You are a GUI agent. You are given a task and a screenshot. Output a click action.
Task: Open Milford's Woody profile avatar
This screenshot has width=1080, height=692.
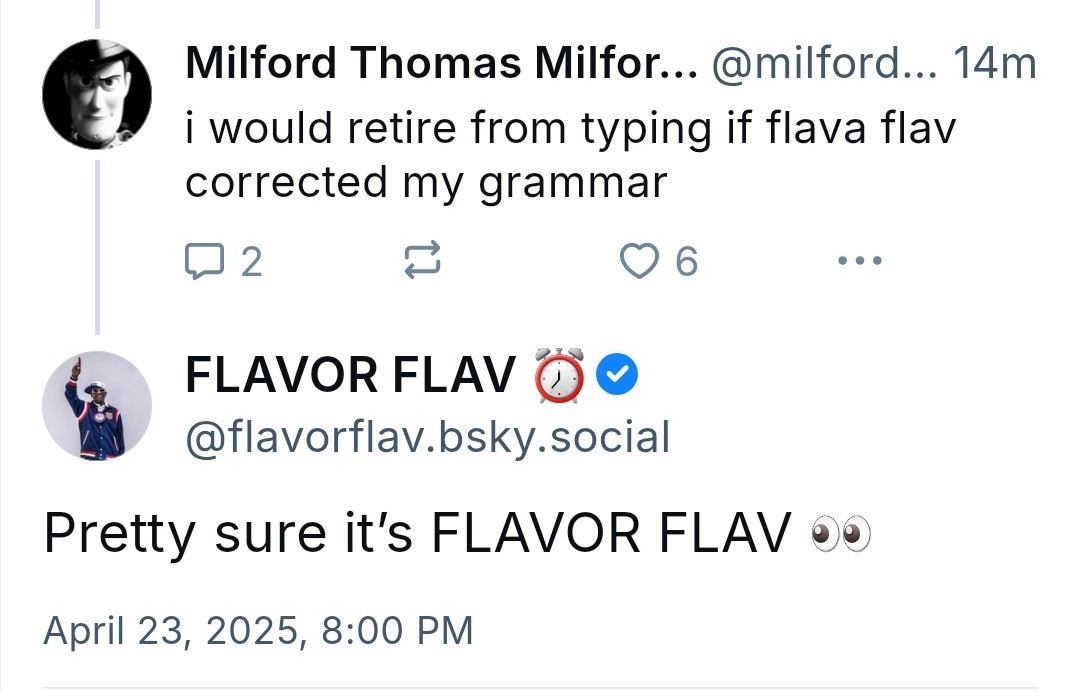pyautogui.click(x=97, y=94)
